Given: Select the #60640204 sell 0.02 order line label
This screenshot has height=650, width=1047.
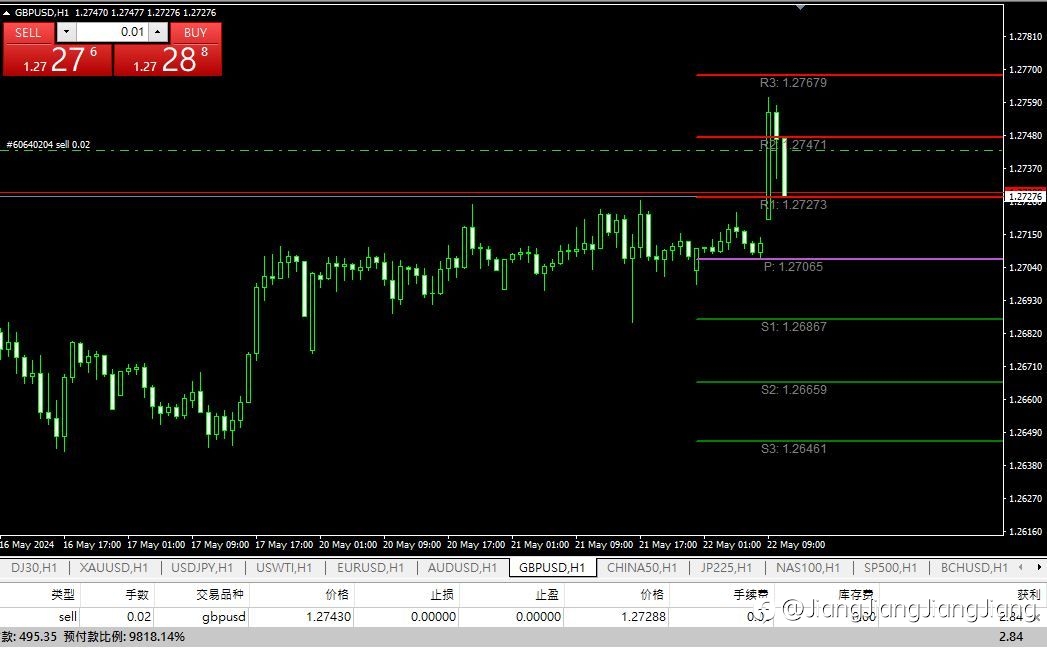Looking at the screenshot, I should (x=48, y=144).
